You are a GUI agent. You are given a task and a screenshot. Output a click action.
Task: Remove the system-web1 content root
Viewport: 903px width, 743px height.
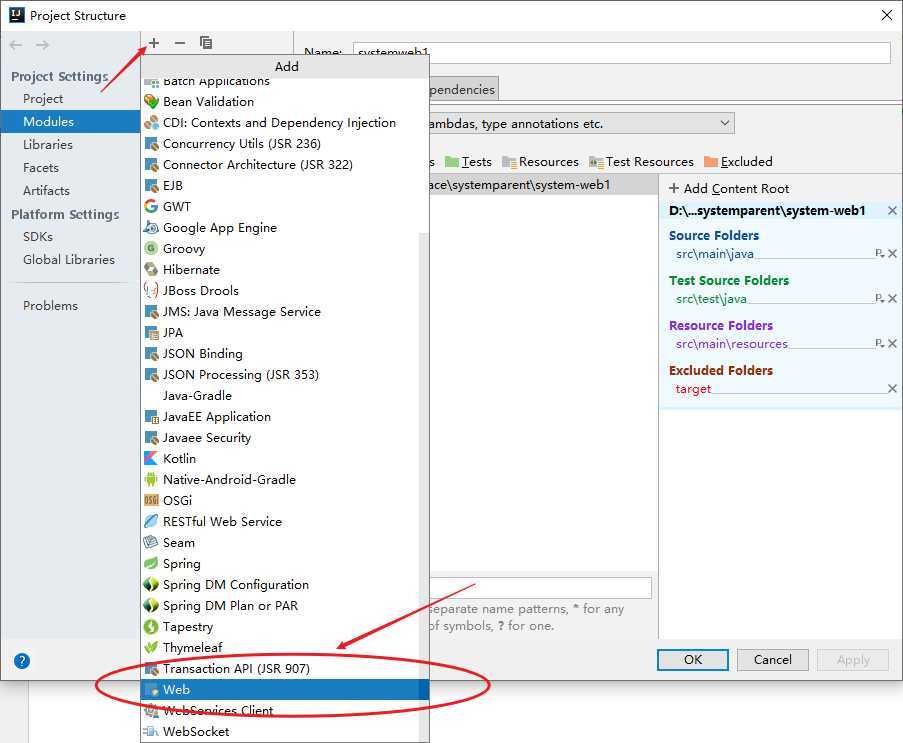click(x=892, y=211)
